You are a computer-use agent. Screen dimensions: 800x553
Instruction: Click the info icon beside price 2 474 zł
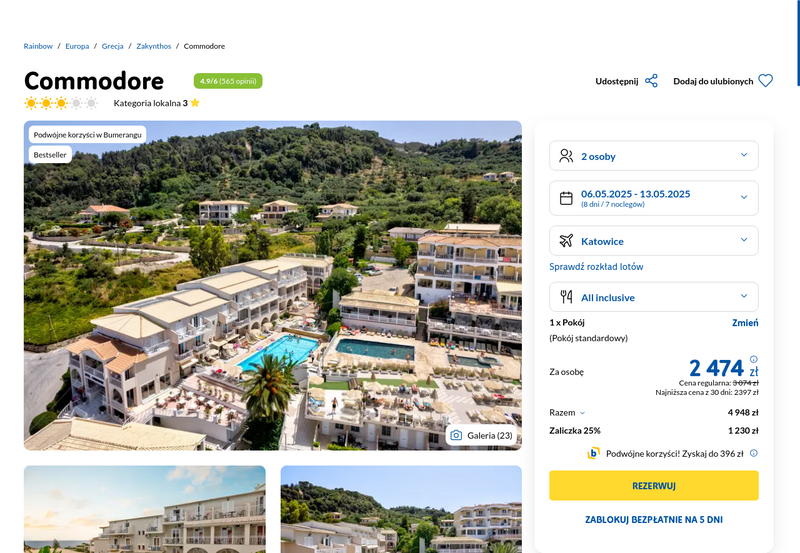tap(754, 359)
